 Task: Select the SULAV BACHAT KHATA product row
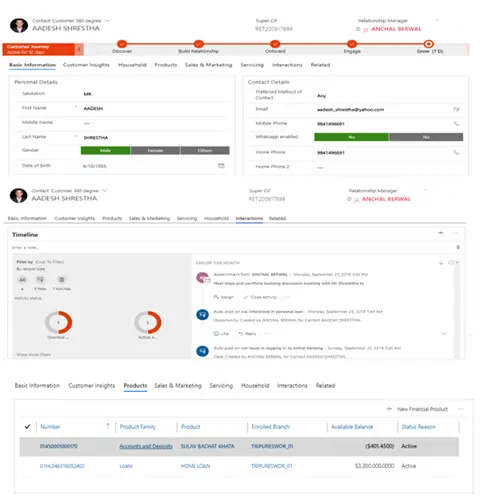pos(239,446)
